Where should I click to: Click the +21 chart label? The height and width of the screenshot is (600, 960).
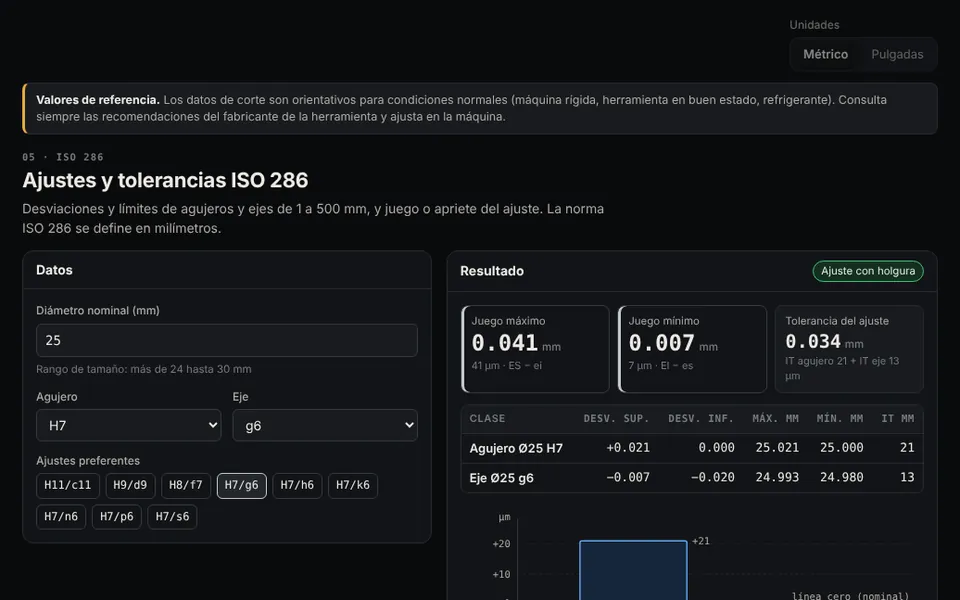coord(701,541)
